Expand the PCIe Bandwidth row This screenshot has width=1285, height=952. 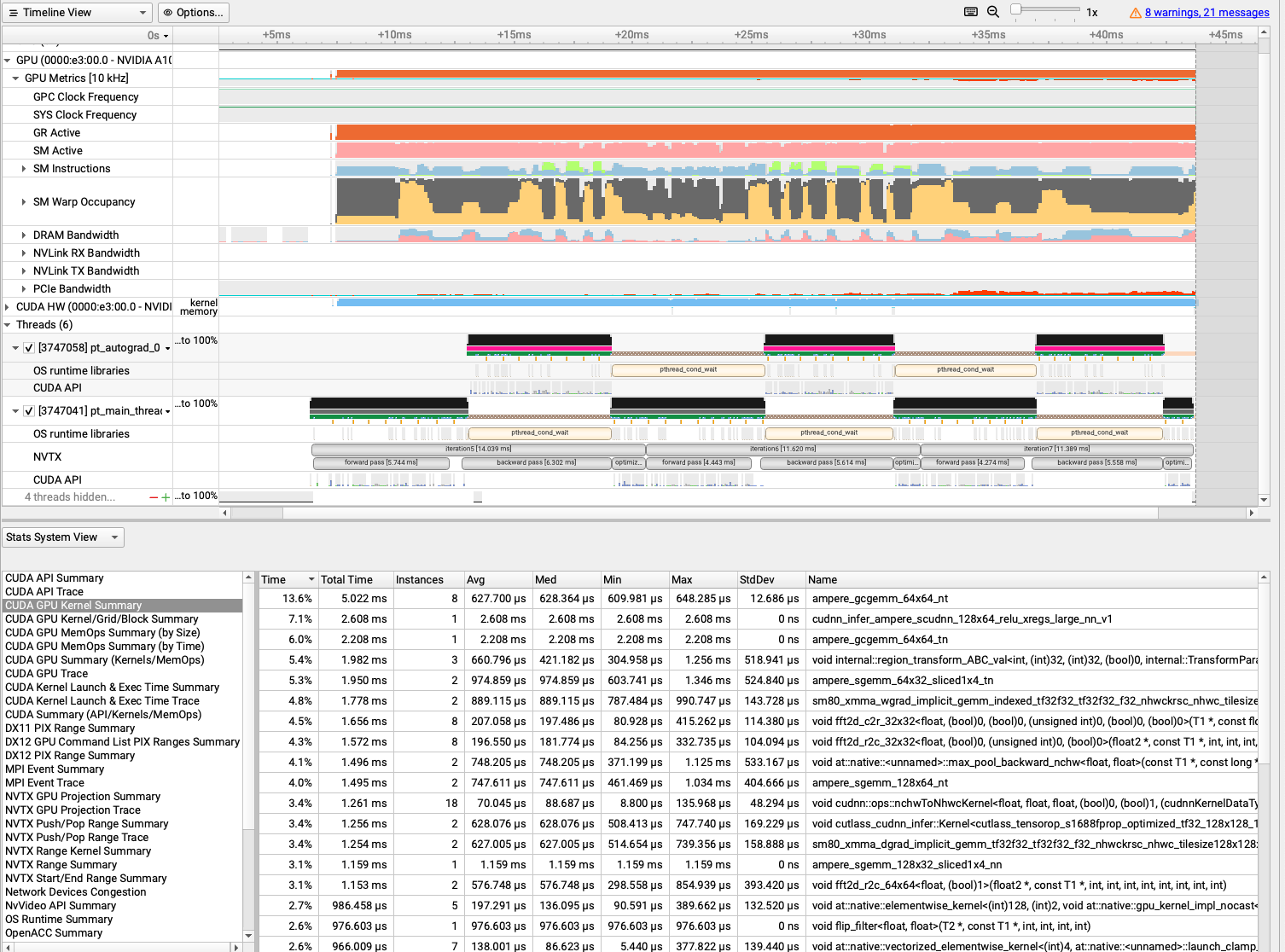pyautogui.click(x=24, y=289)
